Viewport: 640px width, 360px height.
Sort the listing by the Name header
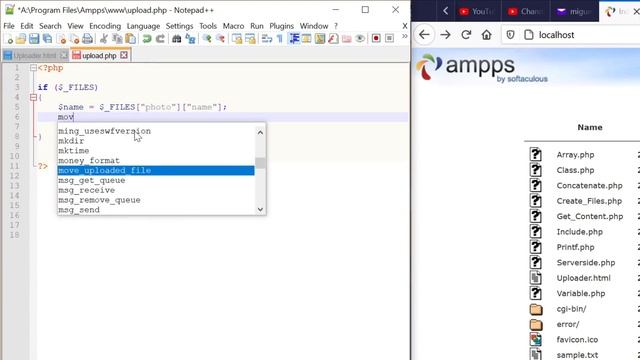point(590,127)
